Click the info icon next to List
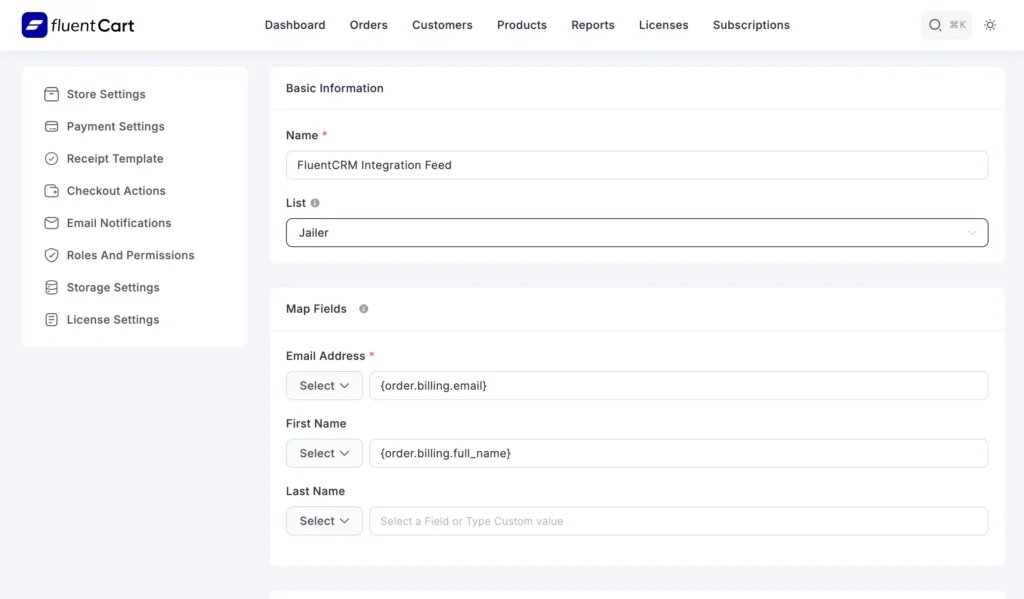This screenshot has width=1024, height=599. [x=315, y=203]
